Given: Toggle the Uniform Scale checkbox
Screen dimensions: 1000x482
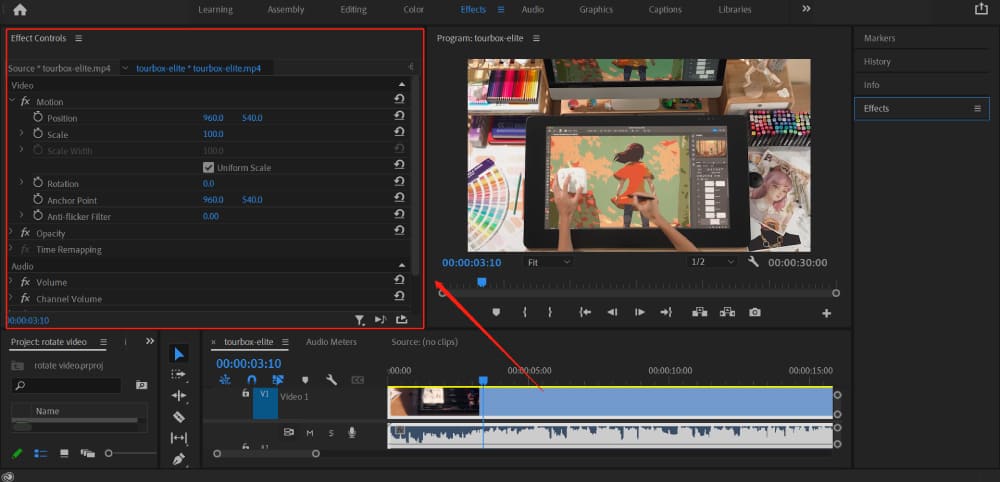Looking at the screenshot, I should coord(209,168).
